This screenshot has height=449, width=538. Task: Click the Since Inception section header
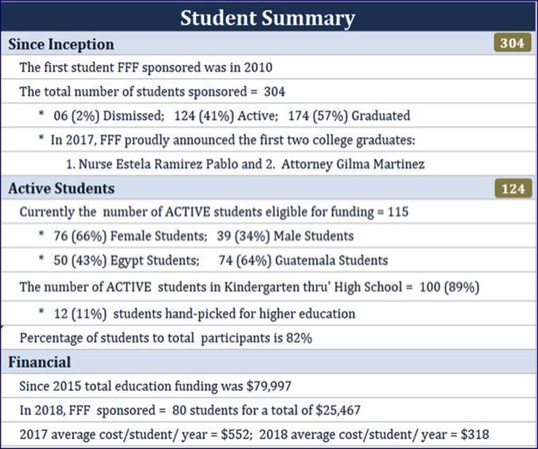coord(268,43)
